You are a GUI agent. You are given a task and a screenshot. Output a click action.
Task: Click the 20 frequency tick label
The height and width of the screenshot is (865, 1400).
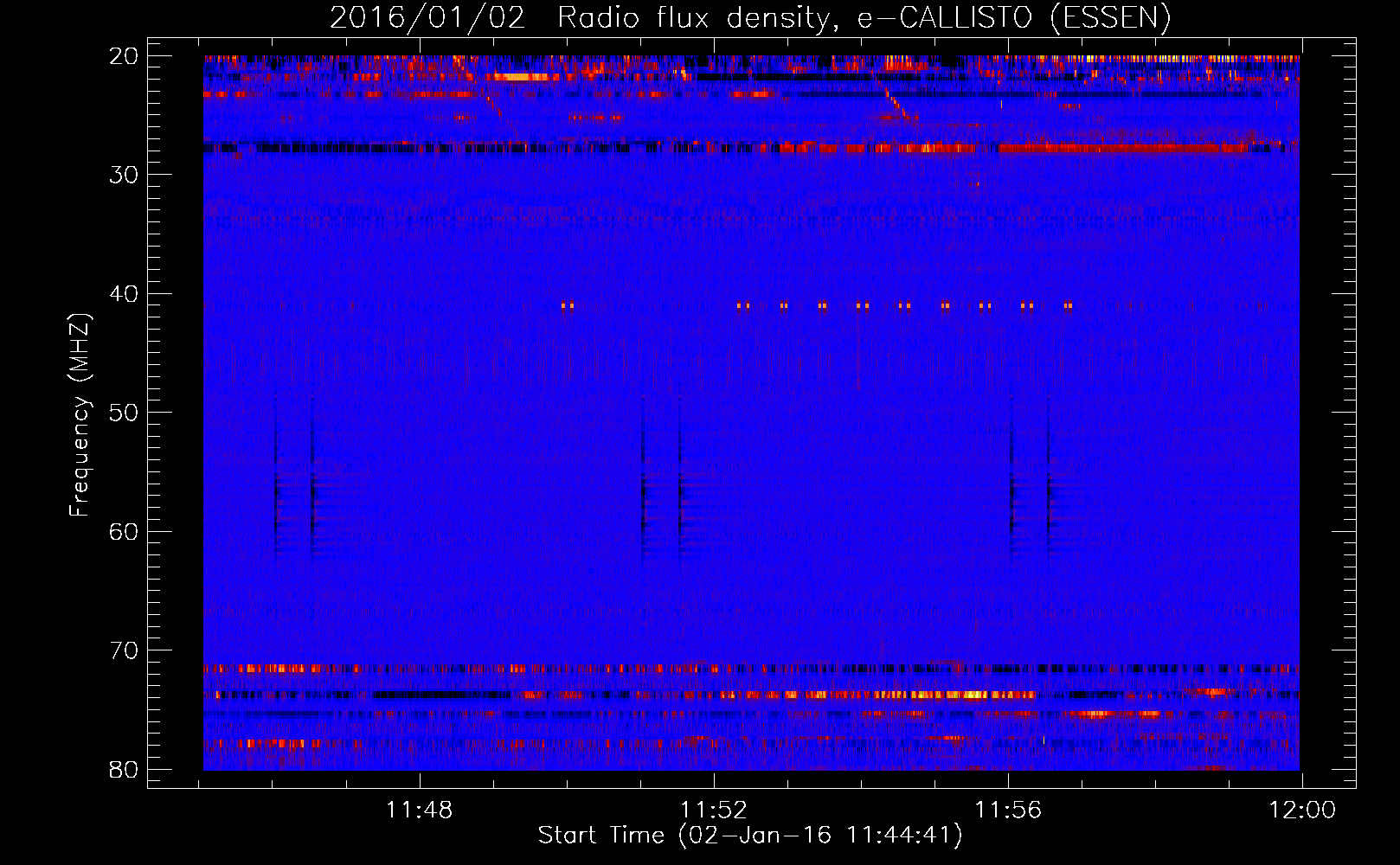click(124, 56)
